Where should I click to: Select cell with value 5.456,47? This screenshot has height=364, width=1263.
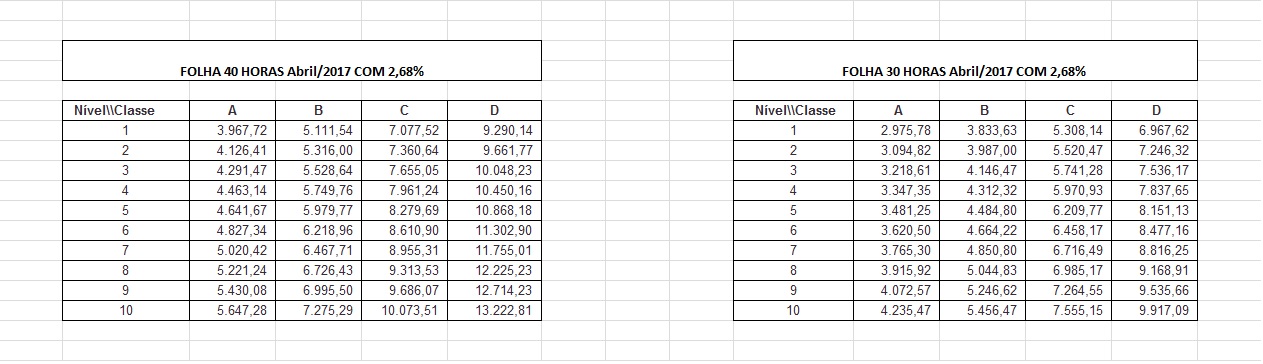984,311
